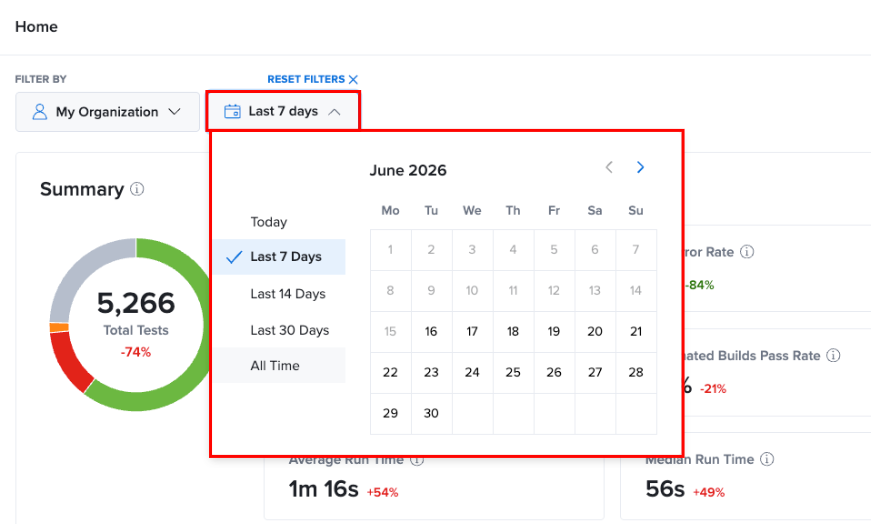
Task: Click the Median Run Time info icon
Action: click(767, 459)
